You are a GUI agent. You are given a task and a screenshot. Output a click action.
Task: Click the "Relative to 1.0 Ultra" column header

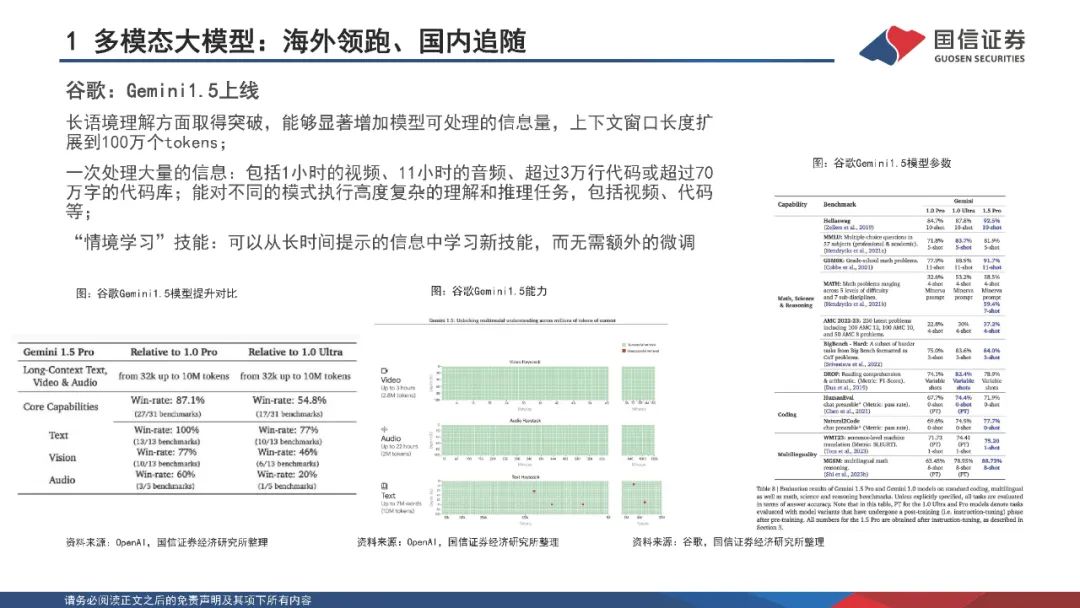click(x=295, y=352)
